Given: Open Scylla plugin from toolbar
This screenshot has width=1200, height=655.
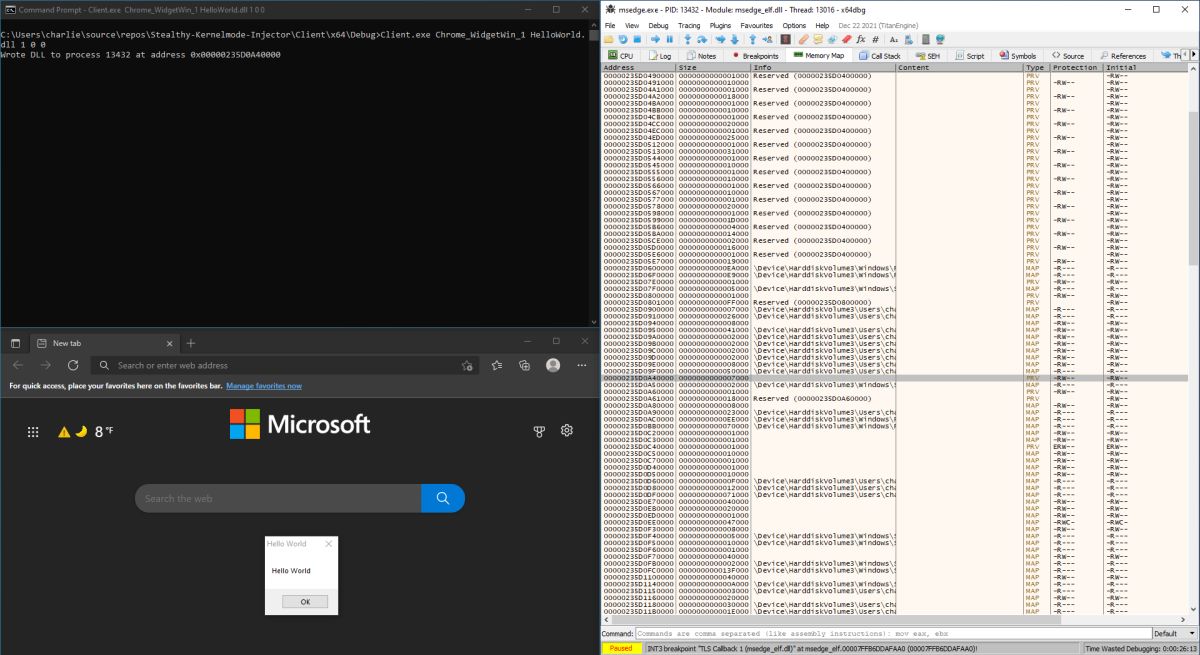Looking at the screenshot, I should tap(785, 39).
